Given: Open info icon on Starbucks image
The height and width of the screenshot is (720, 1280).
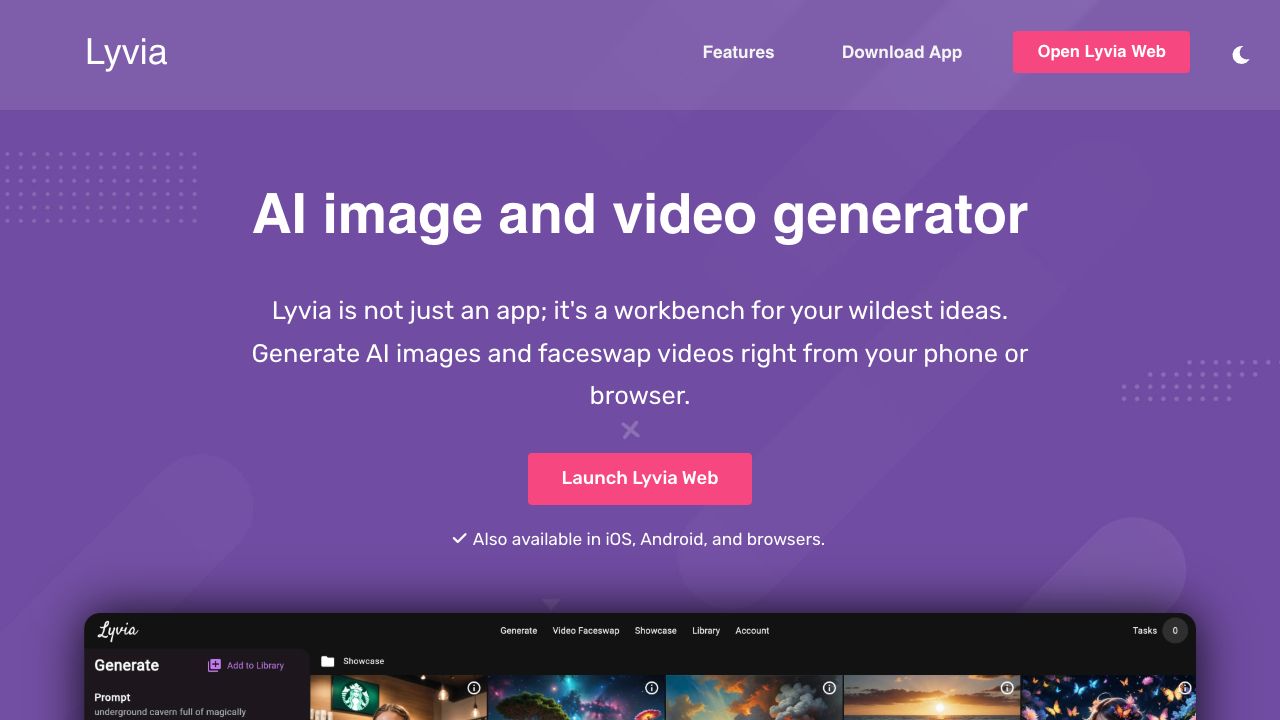Looking at the screenshot, I should click(474, 688).
